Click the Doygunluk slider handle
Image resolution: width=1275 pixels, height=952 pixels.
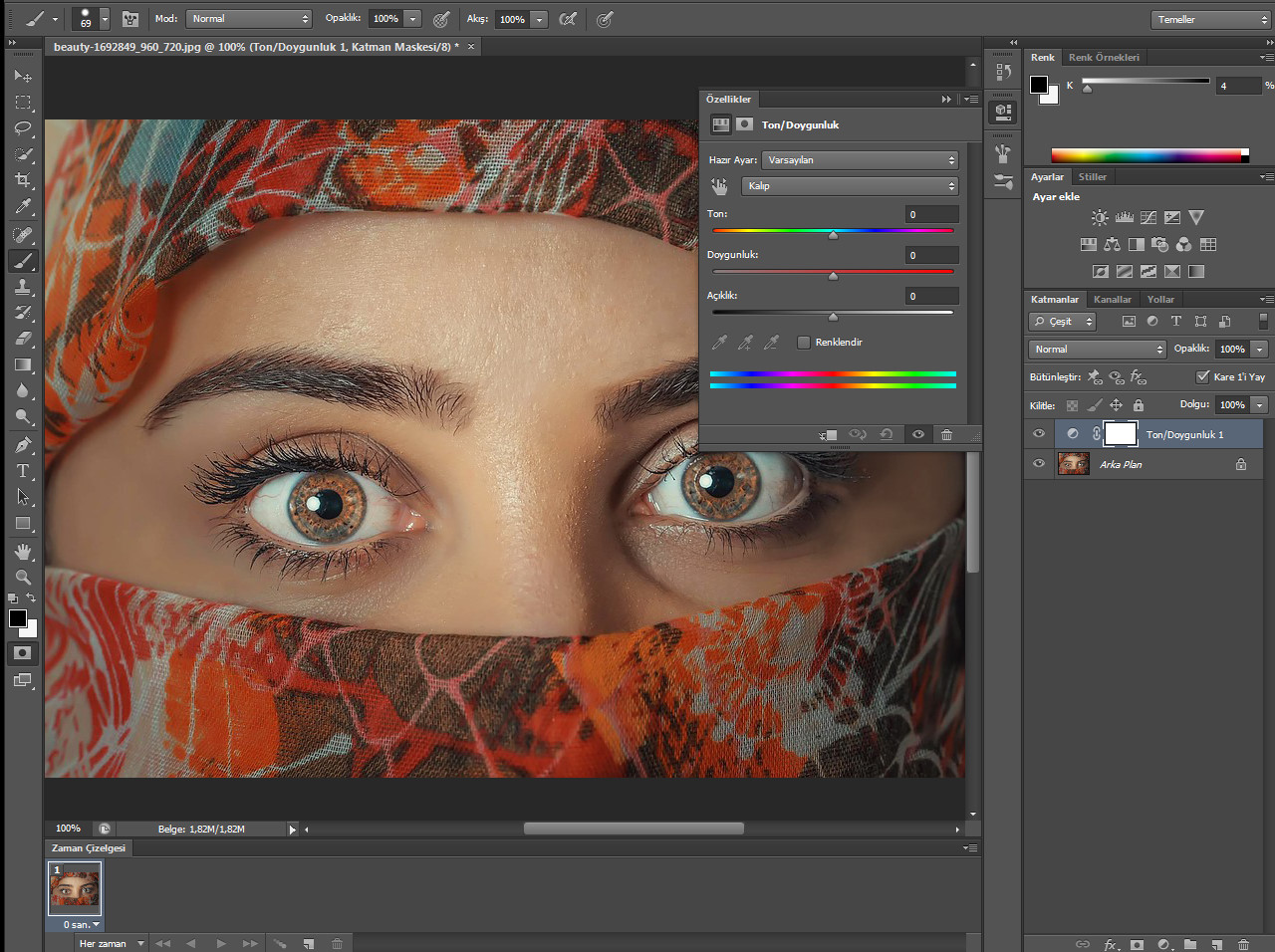pos(833,276)
